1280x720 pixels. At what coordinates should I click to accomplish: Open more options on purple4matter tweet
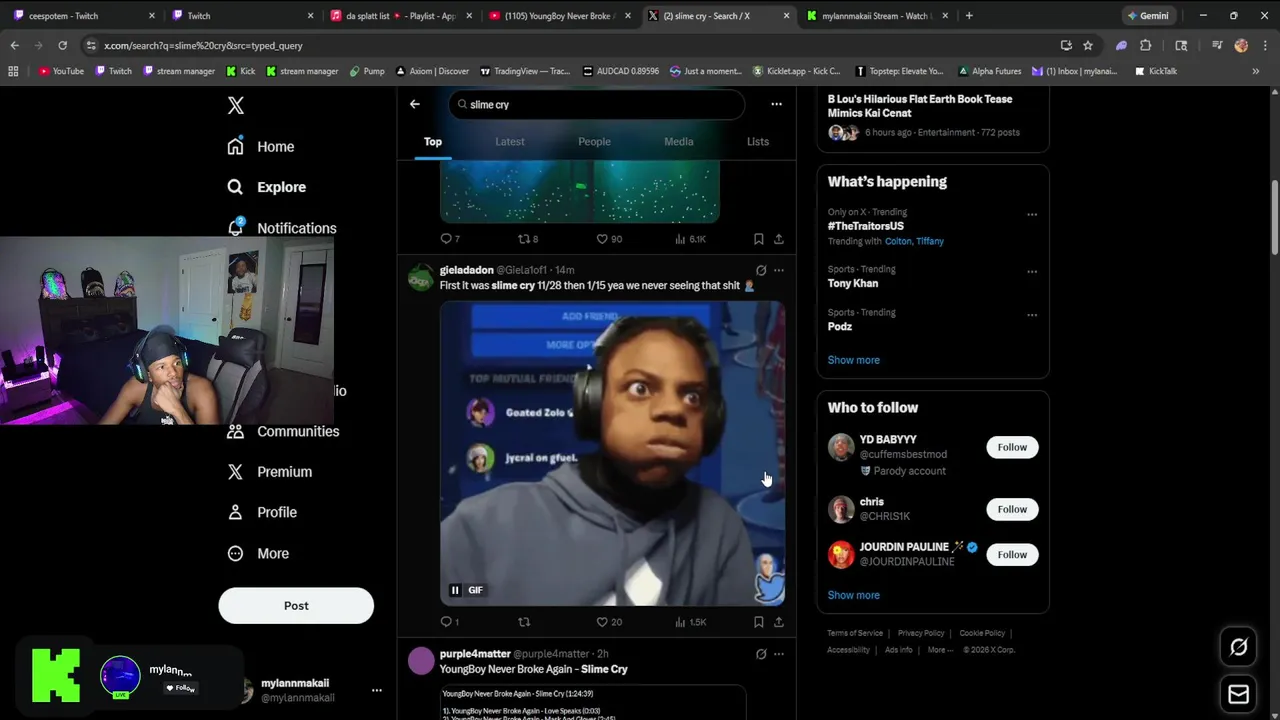779,654
